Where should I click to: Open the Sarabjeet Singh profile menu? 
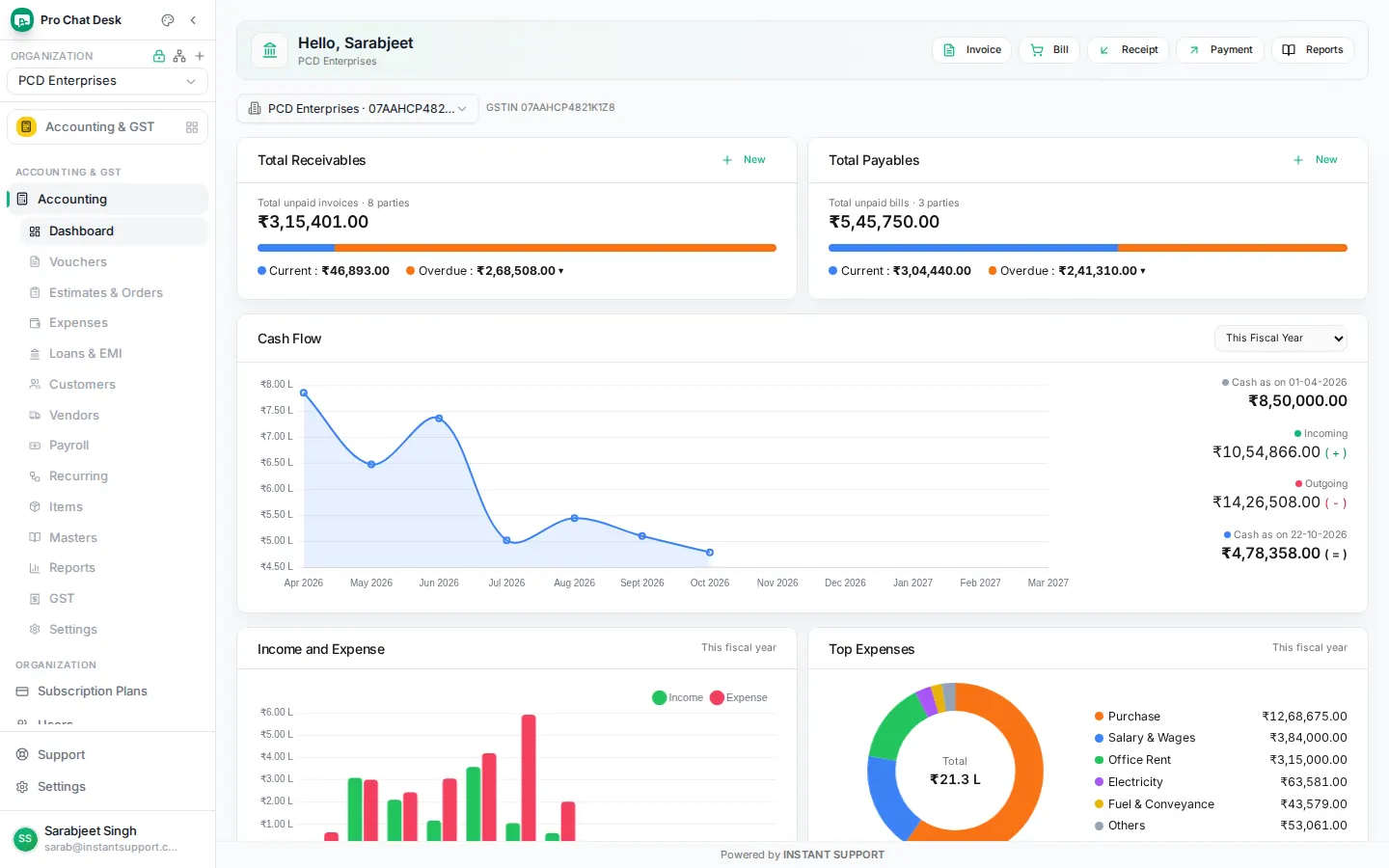coord(107,839)
